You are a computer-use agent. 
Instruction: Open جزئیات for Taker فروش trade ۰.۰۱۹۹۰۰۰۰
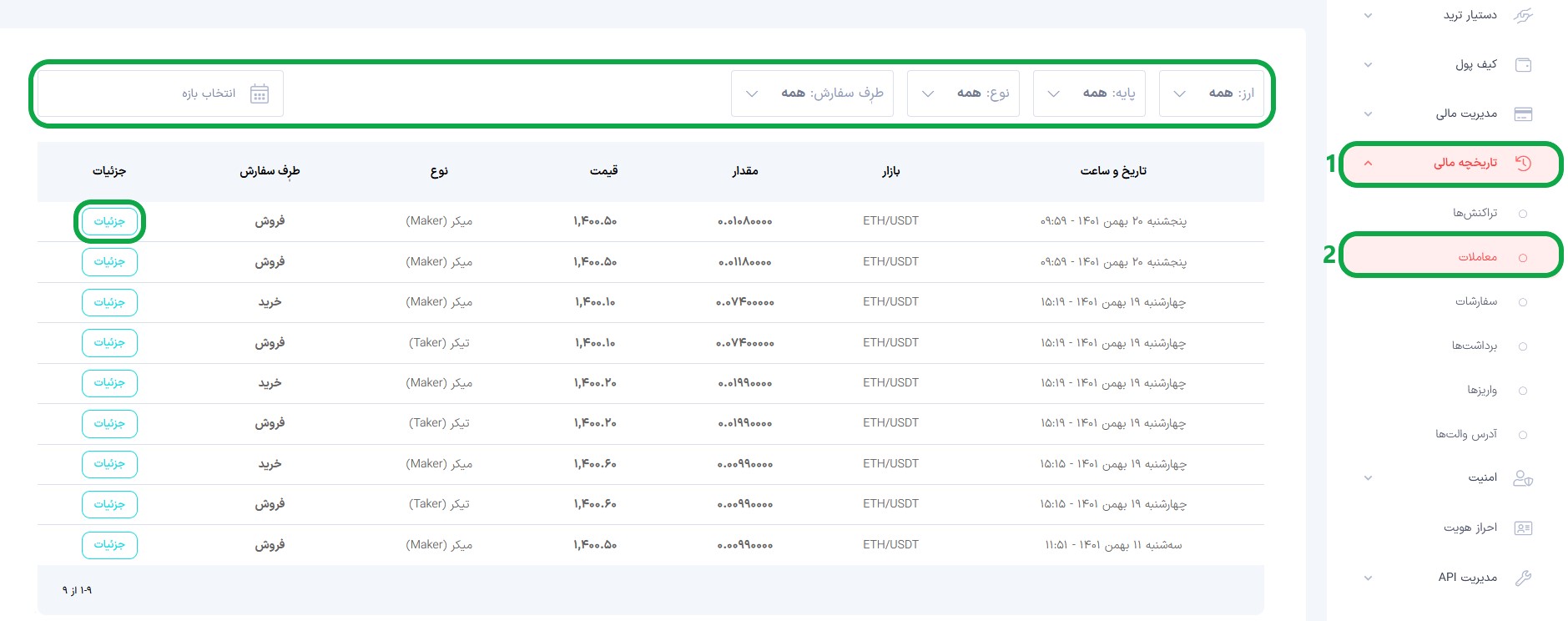click(109, 424)
